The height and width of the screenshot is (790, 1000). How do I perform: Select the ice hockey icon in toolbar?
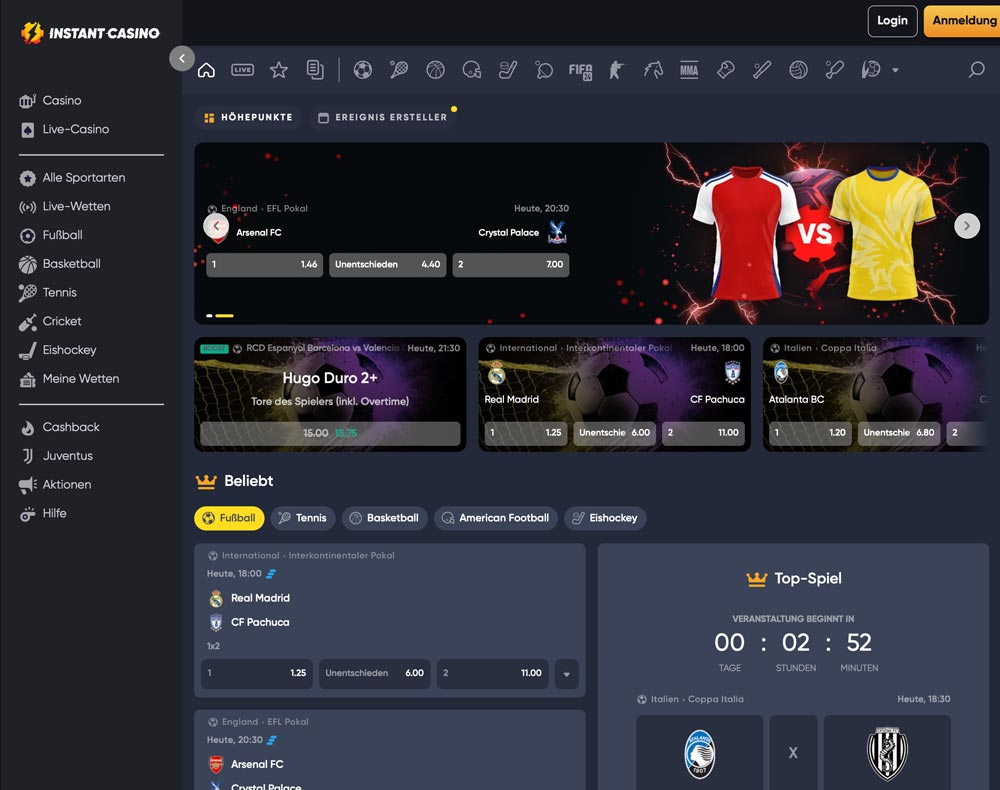coord(508,69)
